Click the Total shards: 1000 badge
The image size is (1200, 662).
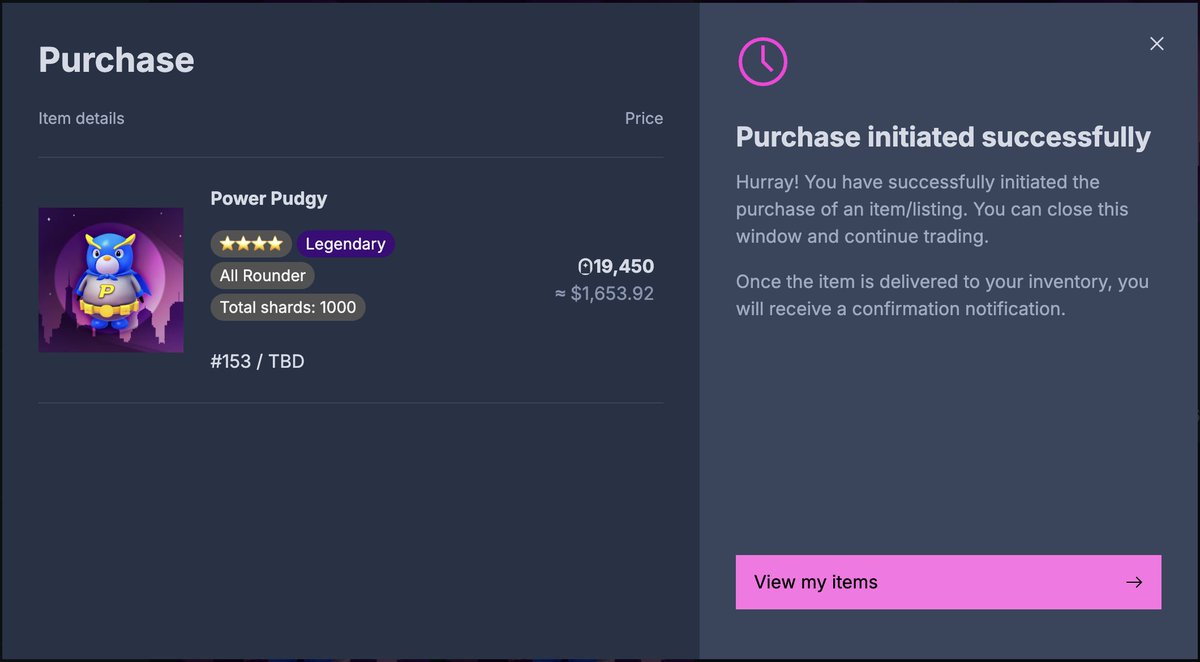coord(288,307)
